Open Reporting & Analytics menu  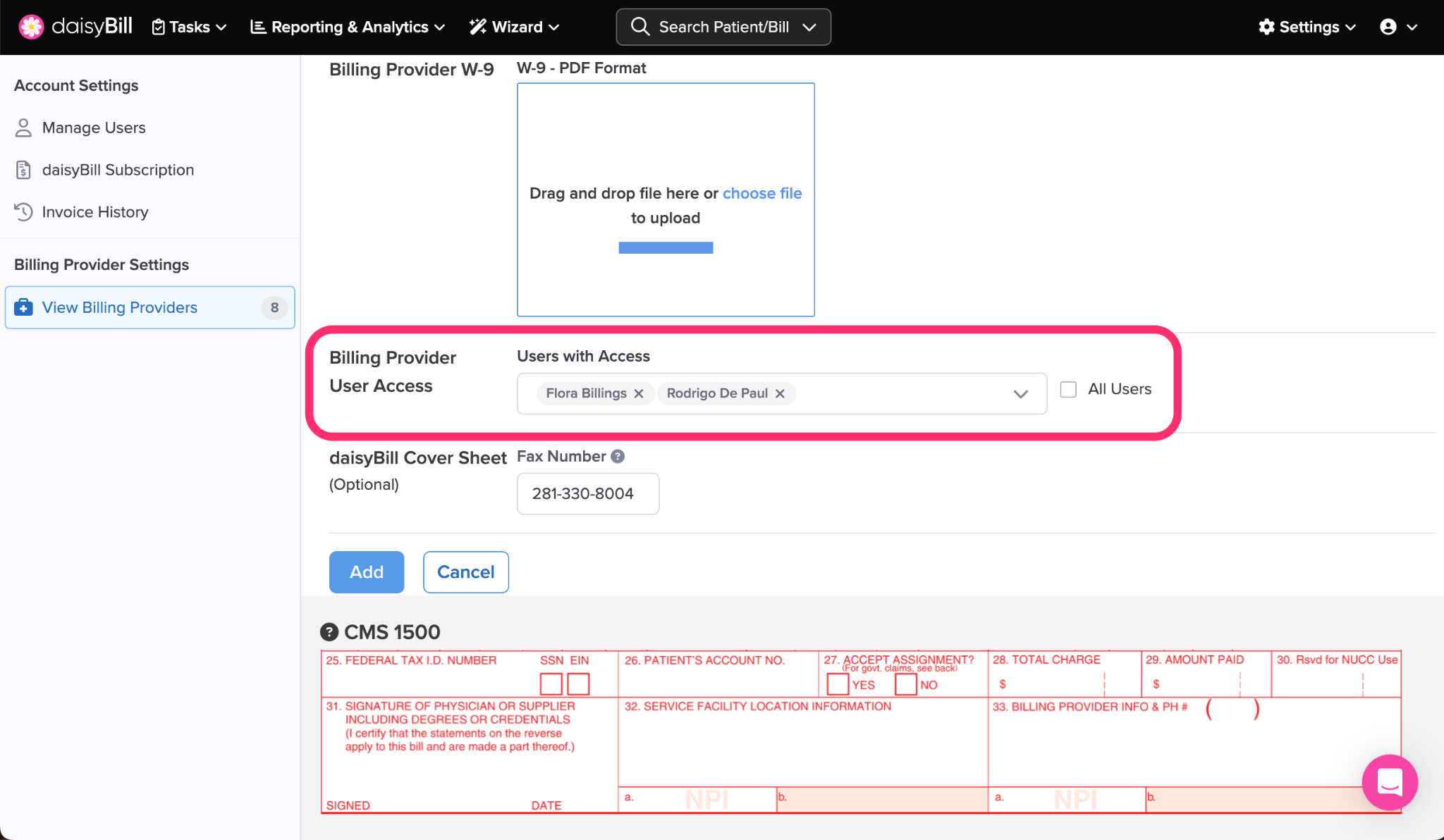[348, 27]
